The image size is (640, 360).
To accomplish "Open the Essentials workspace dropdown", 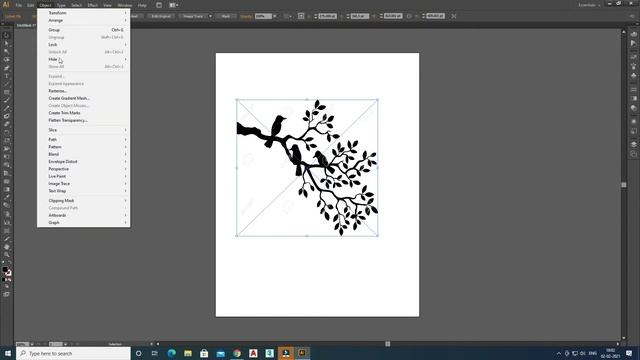I will pyautogui.click(x=590, y=5).
